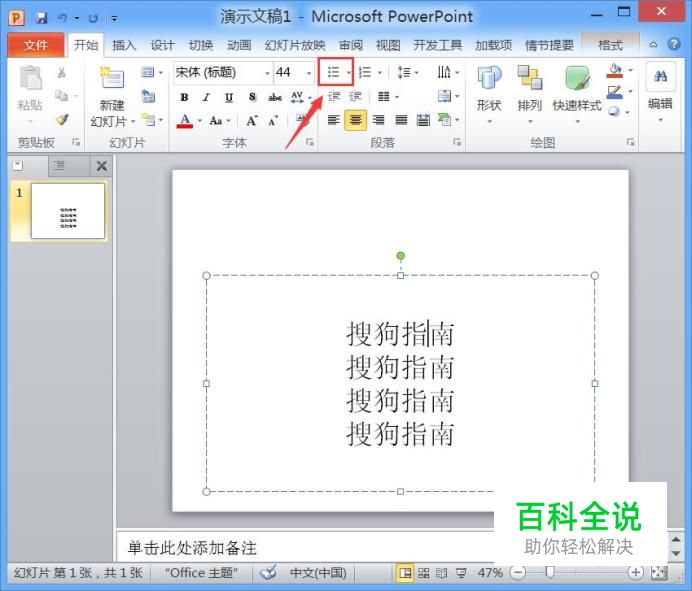Expand bullet styles dropdown arrow
Screen dimensions: 692x591
[x=349, y=72]
